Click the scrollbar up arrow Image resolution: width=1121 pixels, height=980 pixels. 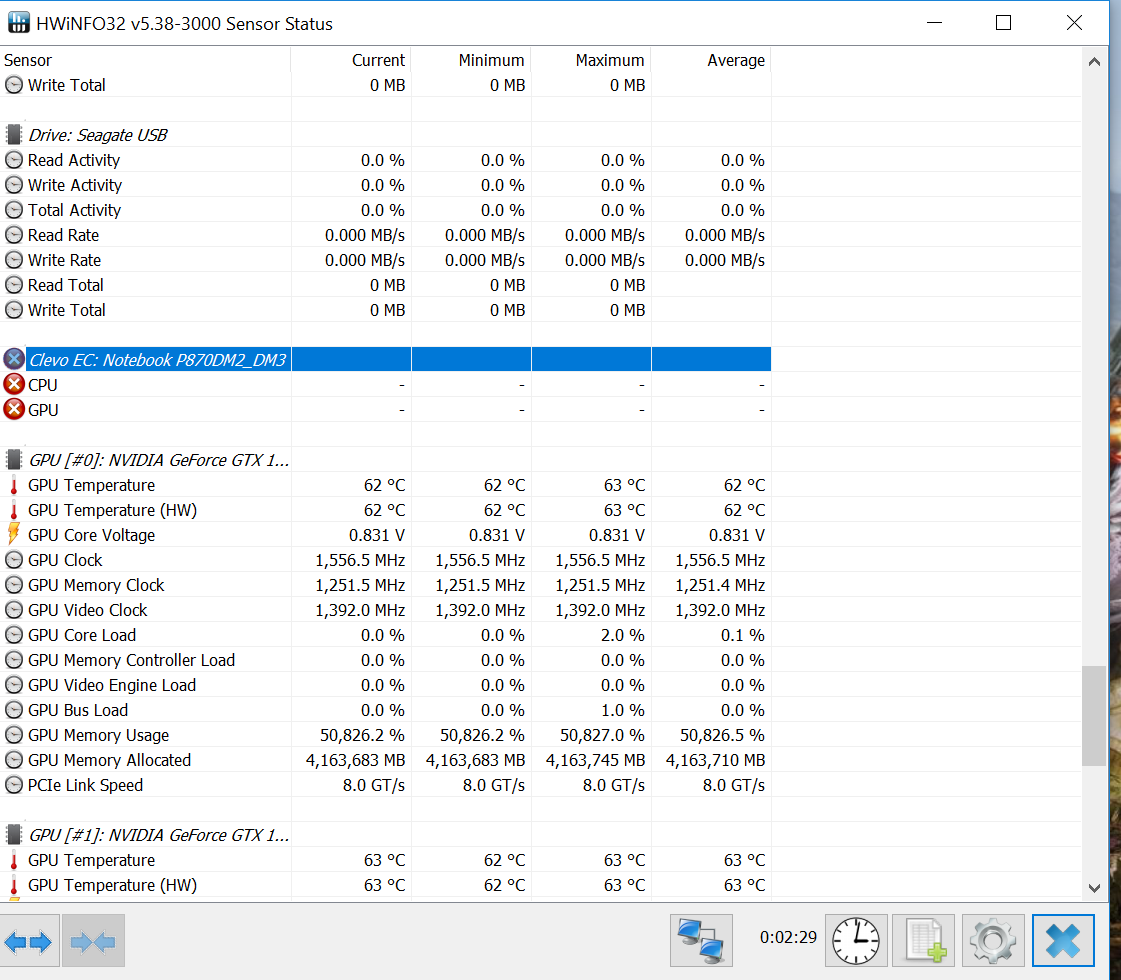point(1094,62)
